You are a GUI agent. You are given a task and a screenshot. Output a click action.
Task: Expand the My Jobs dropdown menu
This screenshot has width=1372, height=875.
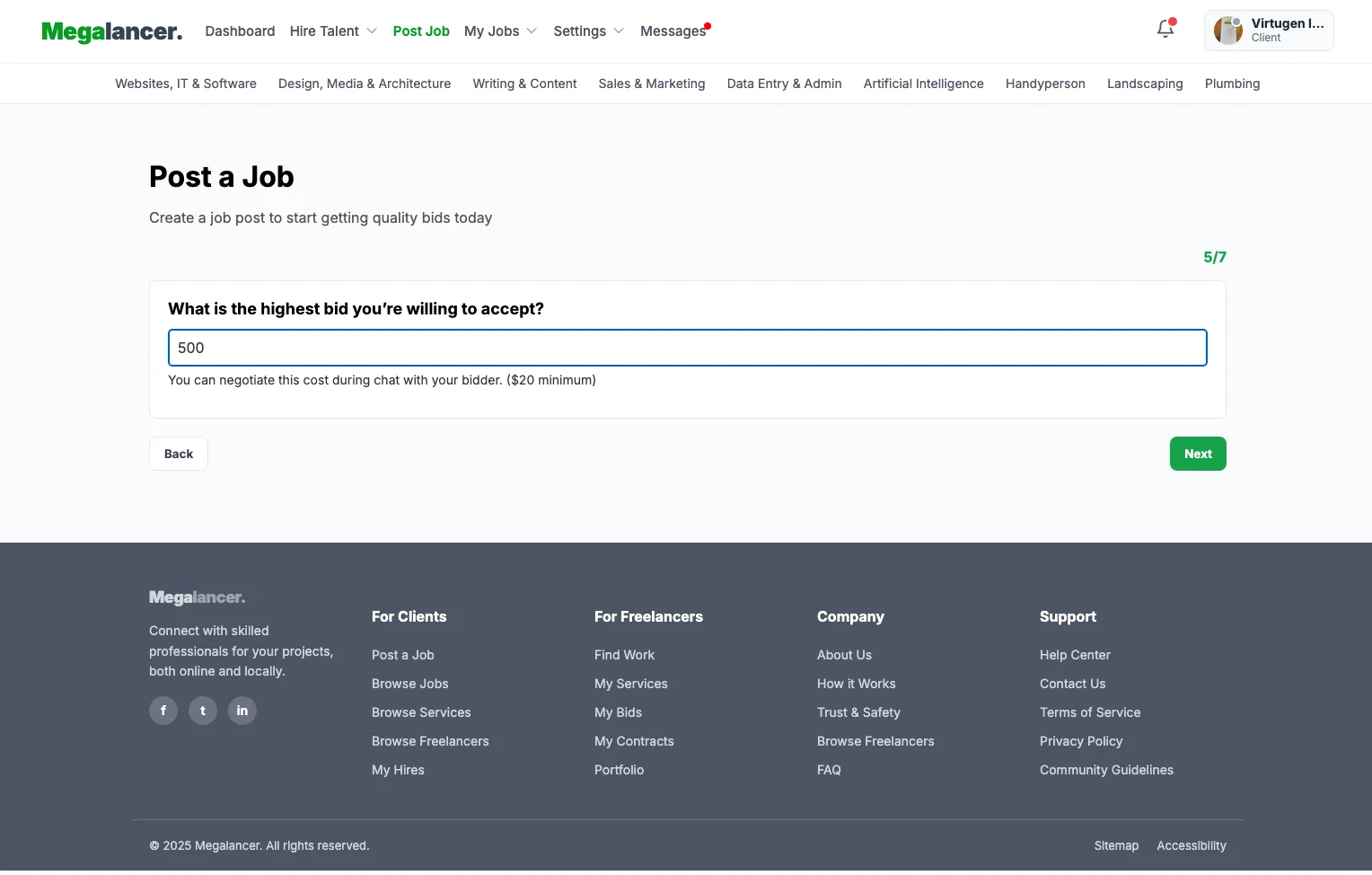tap(500, 31)
